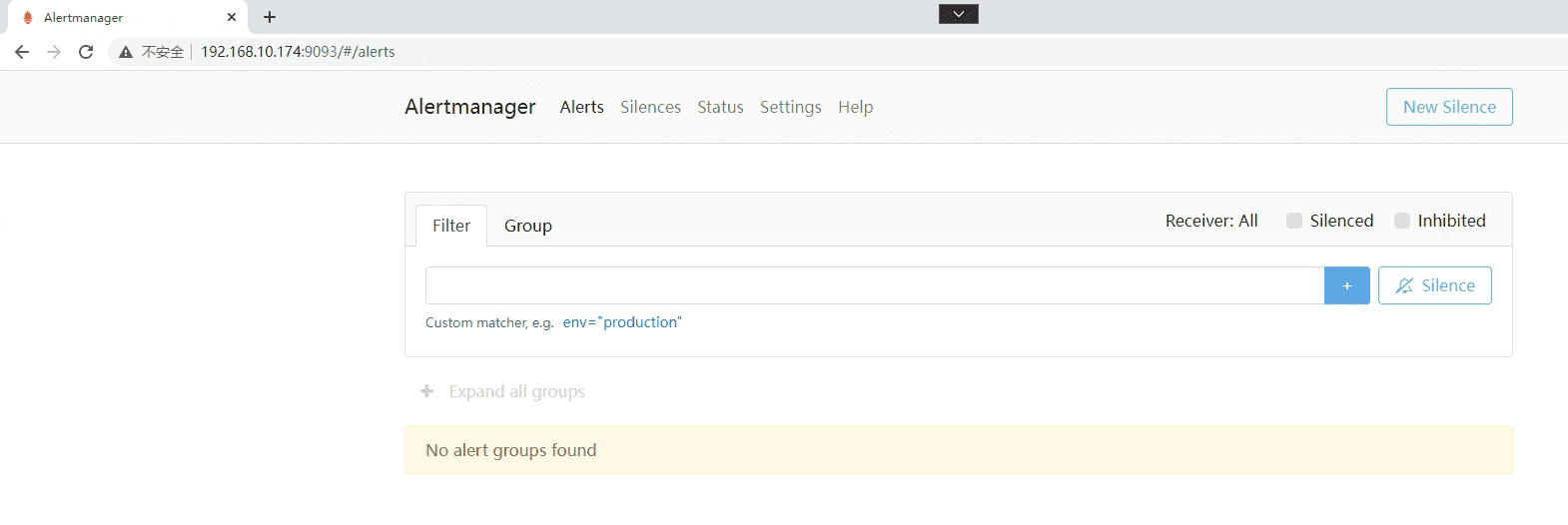Open the Alerts nav item
Screen dimensions: 1568x525
point(581,107)
